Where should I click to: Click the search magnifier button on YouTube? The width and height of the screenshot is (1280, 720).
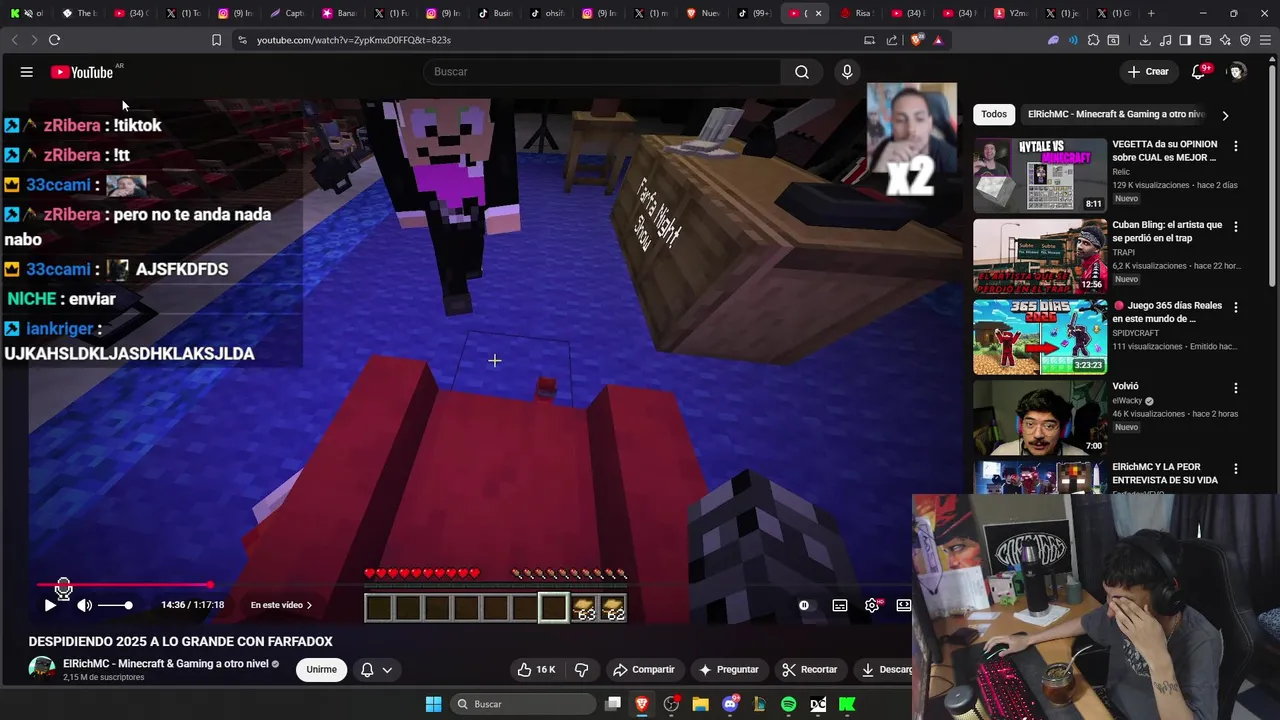coord(802,72)
